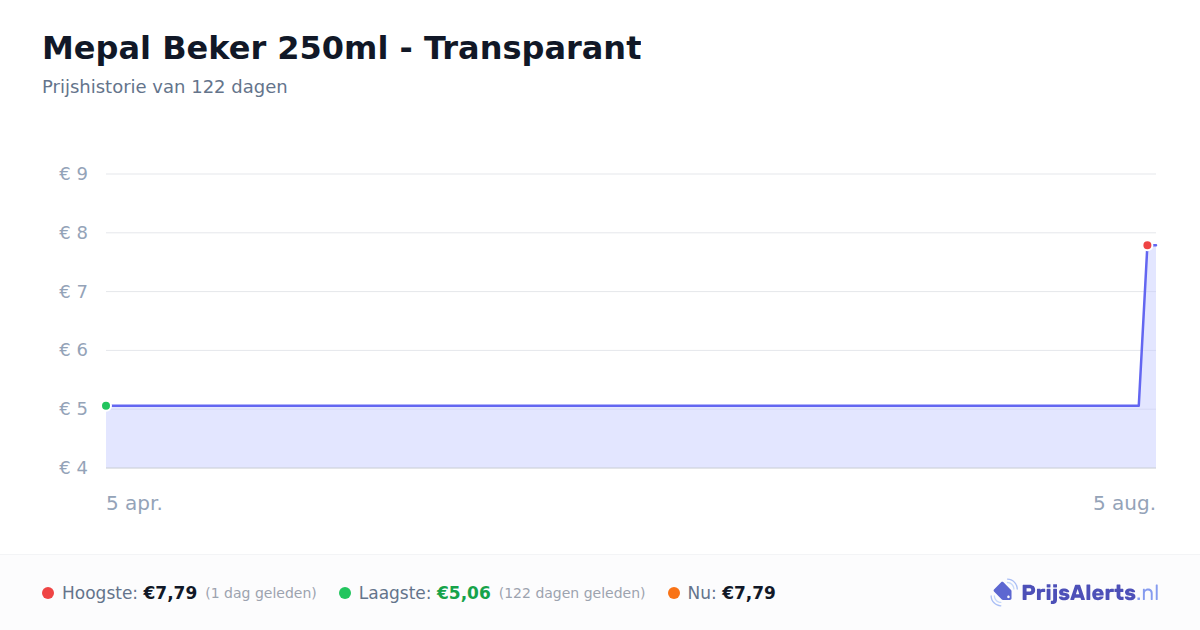Click the Hoogste €7,79 price value
The image size is (1200, 630).
click(170, 593)
